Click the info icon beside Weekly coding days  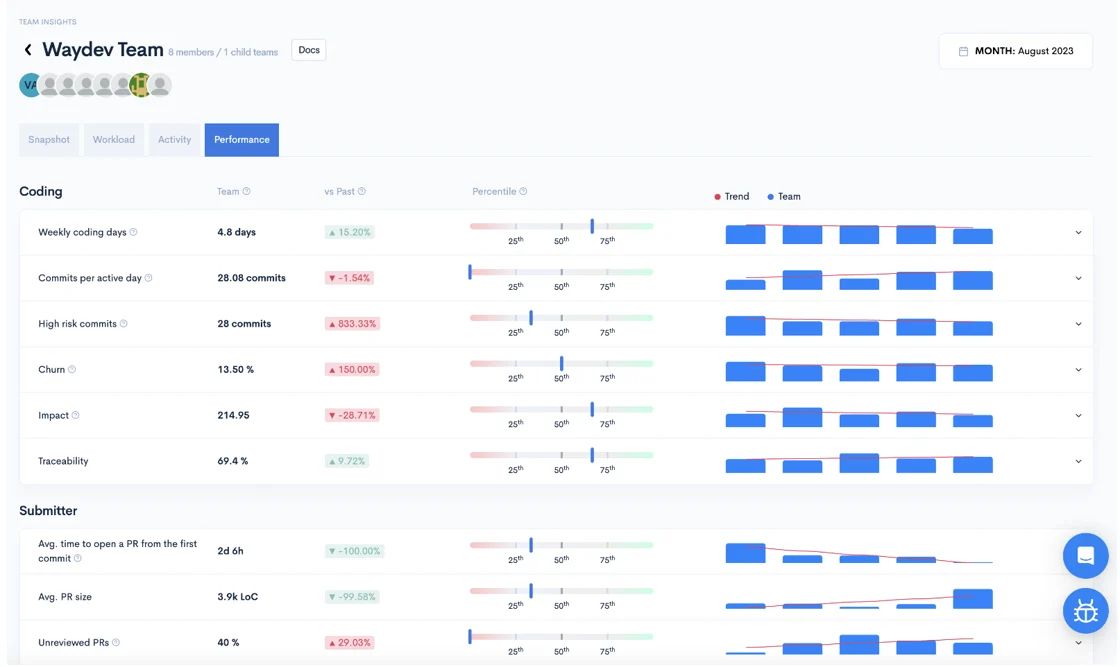pos(134,232)
